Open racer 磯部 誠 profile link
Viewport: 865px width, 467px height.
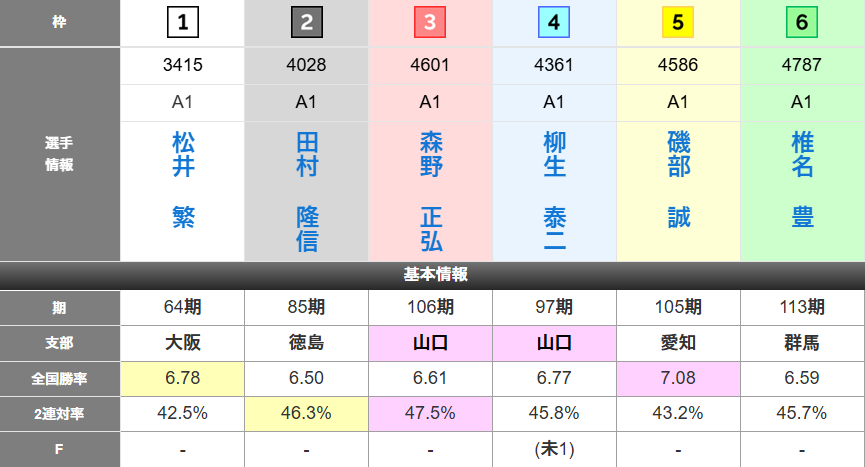pos(678,180)
